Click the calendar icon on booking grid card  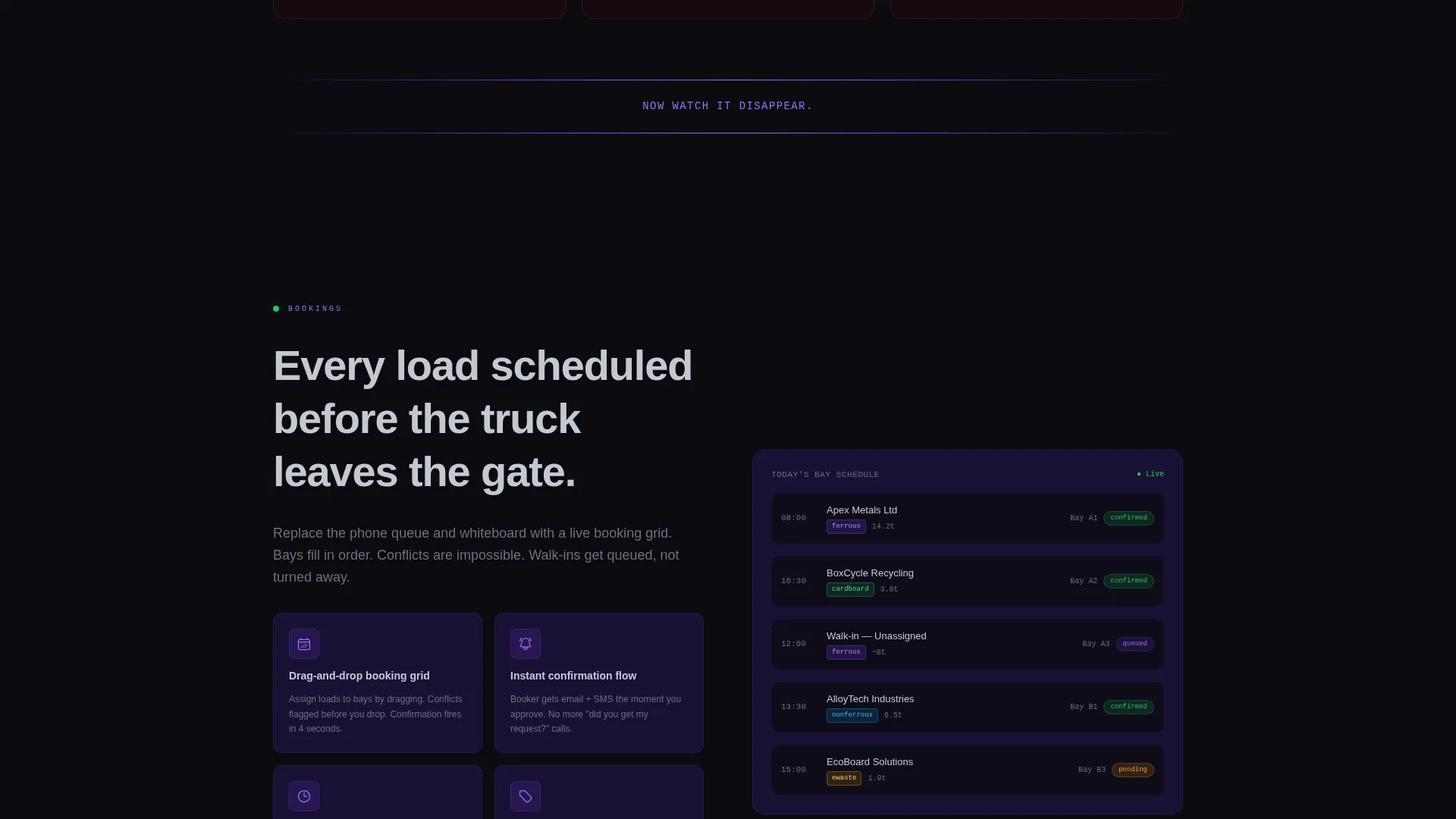[304, 644]
